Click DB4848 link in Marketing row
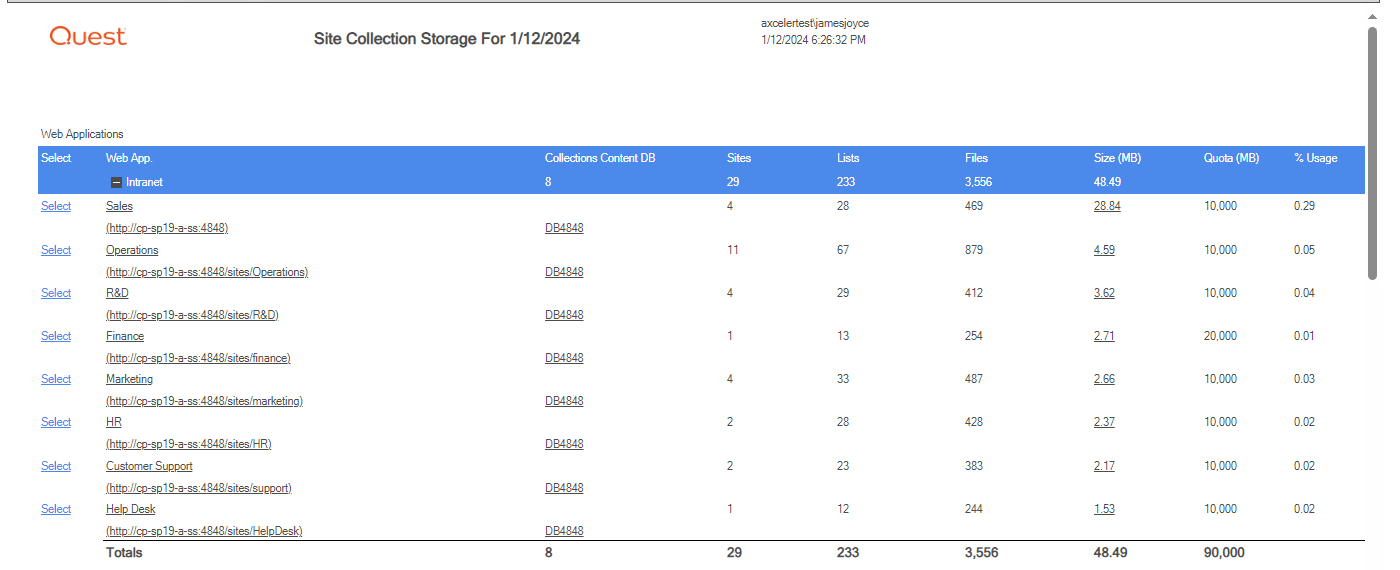Image resolution: width=1400 pixels, height=570 pixels. 564,401
